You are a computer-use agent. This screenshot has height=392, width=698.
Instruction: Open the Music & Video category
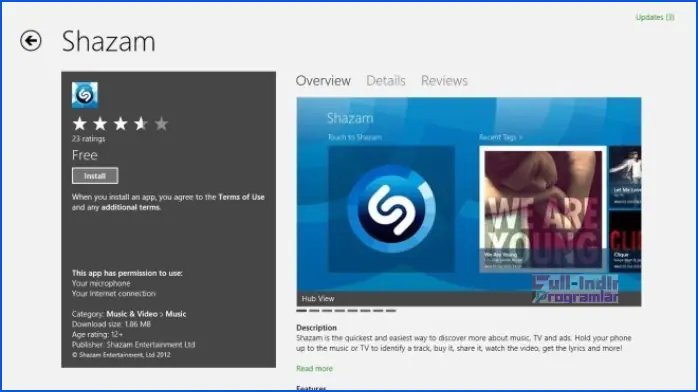tap(132, 314)
